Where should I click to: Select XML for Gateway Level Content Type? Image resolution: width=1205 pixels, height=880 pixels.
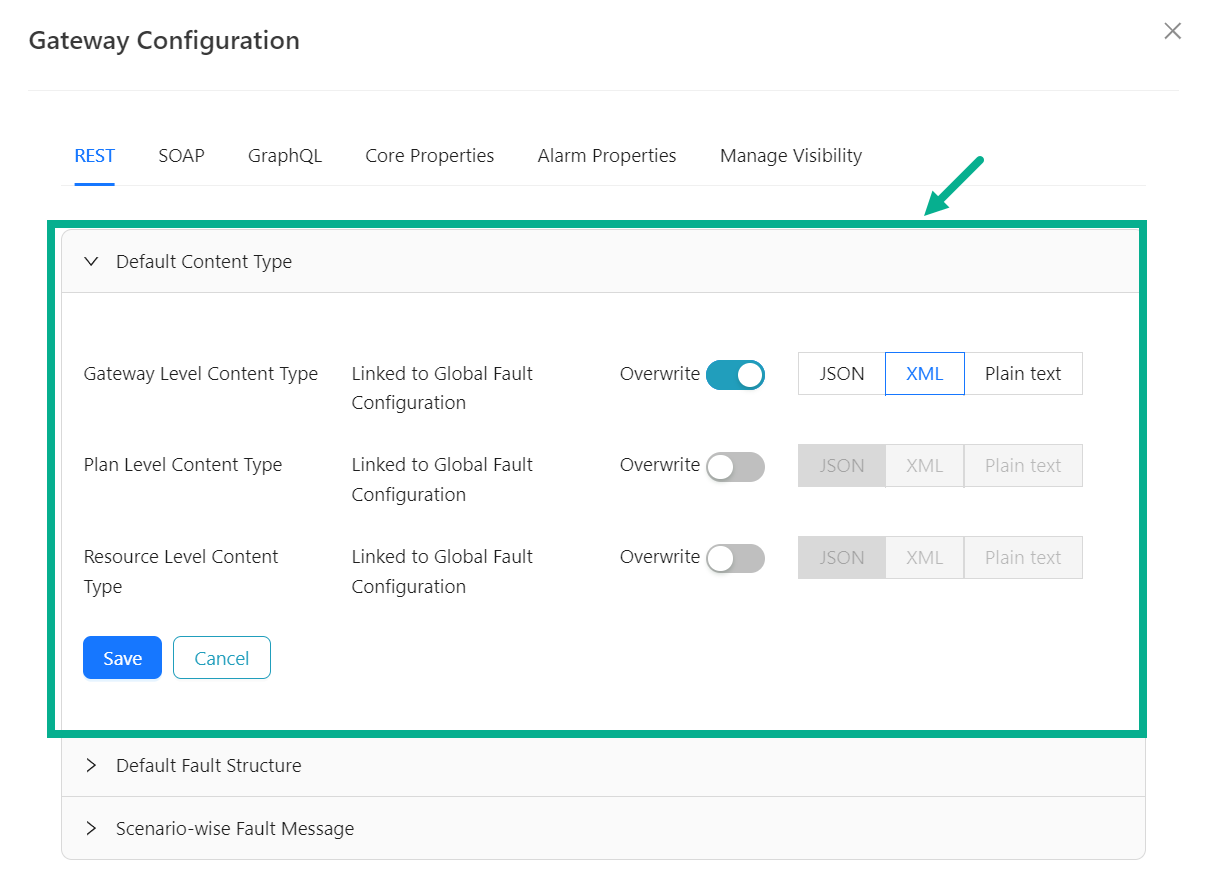pos(924,374)
